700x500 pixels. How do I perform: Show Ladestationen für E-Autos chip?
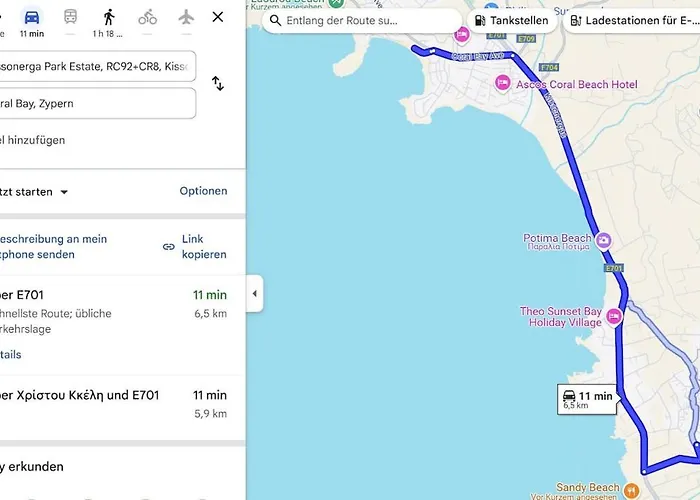[x=631, y=20]
